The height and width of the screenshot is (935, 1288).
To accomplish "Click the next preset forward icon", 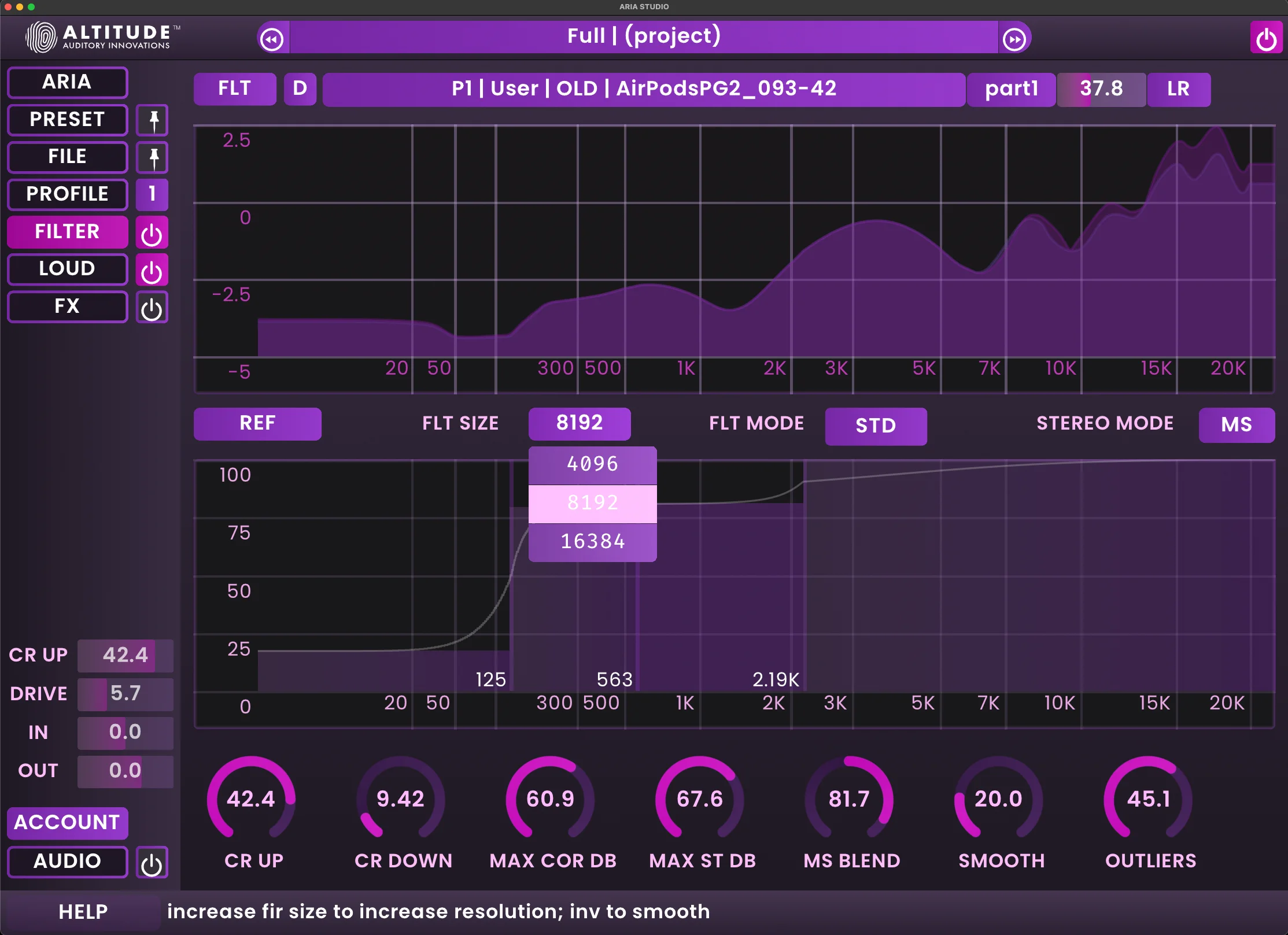I will point(1014,39).
